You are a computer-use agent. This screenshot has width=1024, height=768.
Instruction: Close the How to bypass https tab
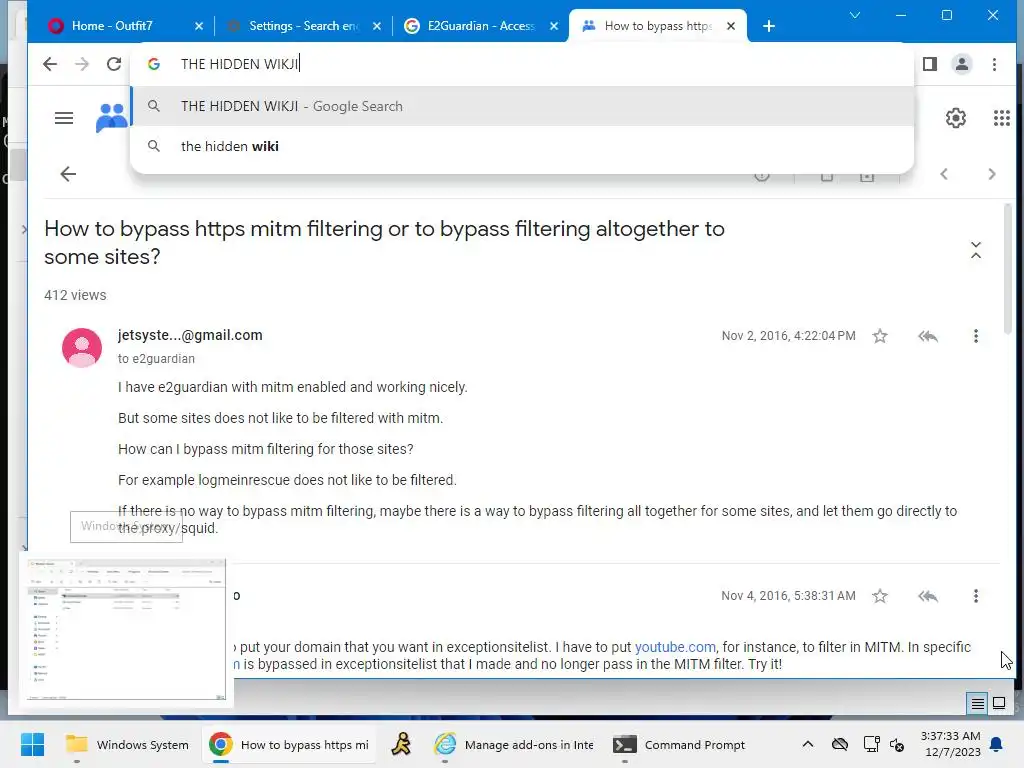[x=731, y=26]
